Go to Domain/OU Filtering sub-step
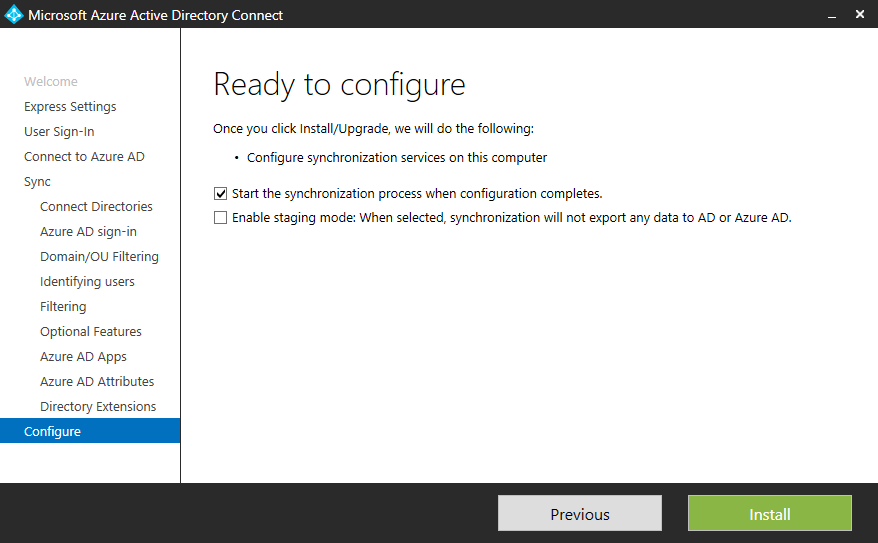The height and width of the screenshot is (543, 878). [99, 256]
